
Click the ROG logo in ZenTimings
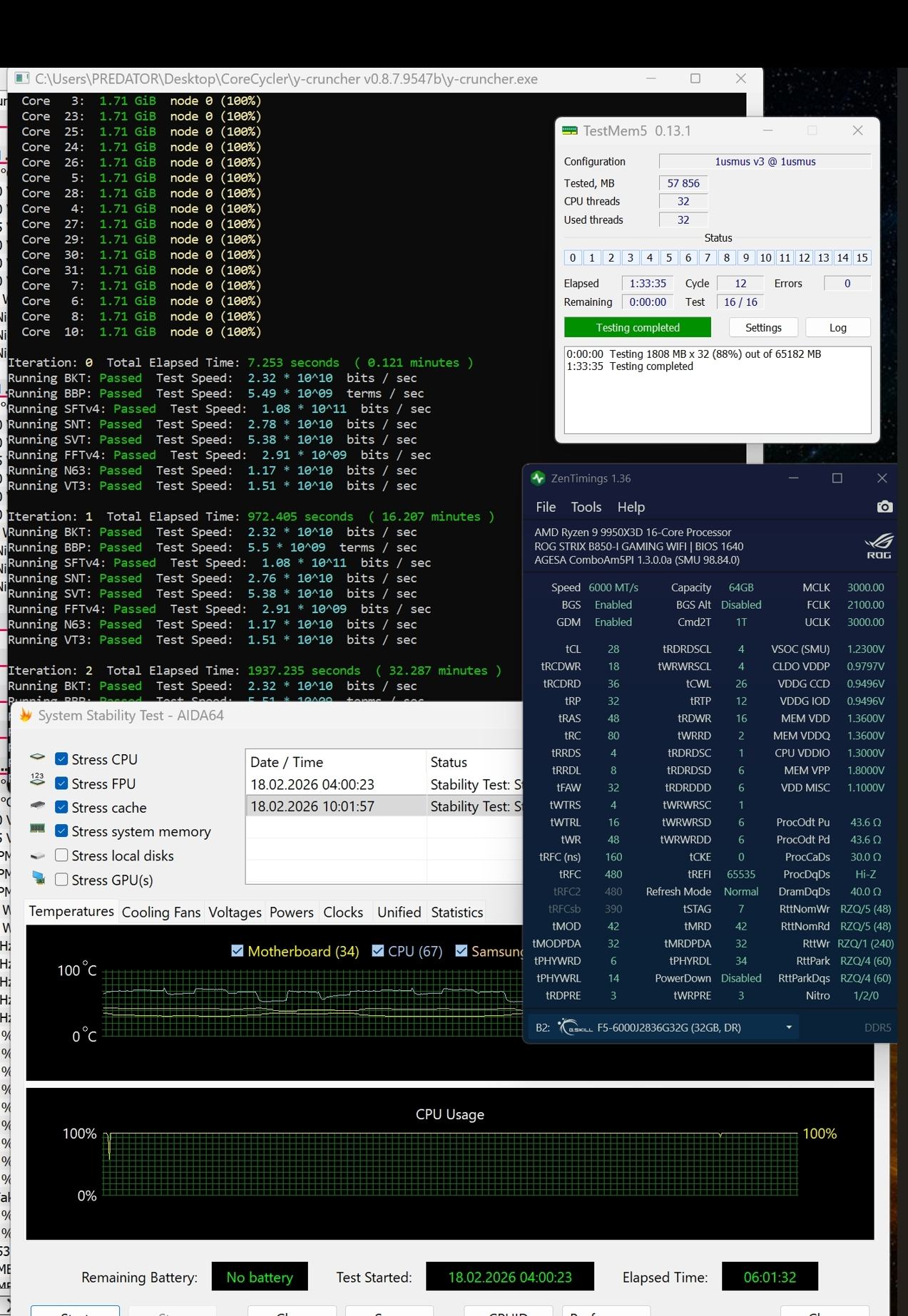(x=879, y=546)
